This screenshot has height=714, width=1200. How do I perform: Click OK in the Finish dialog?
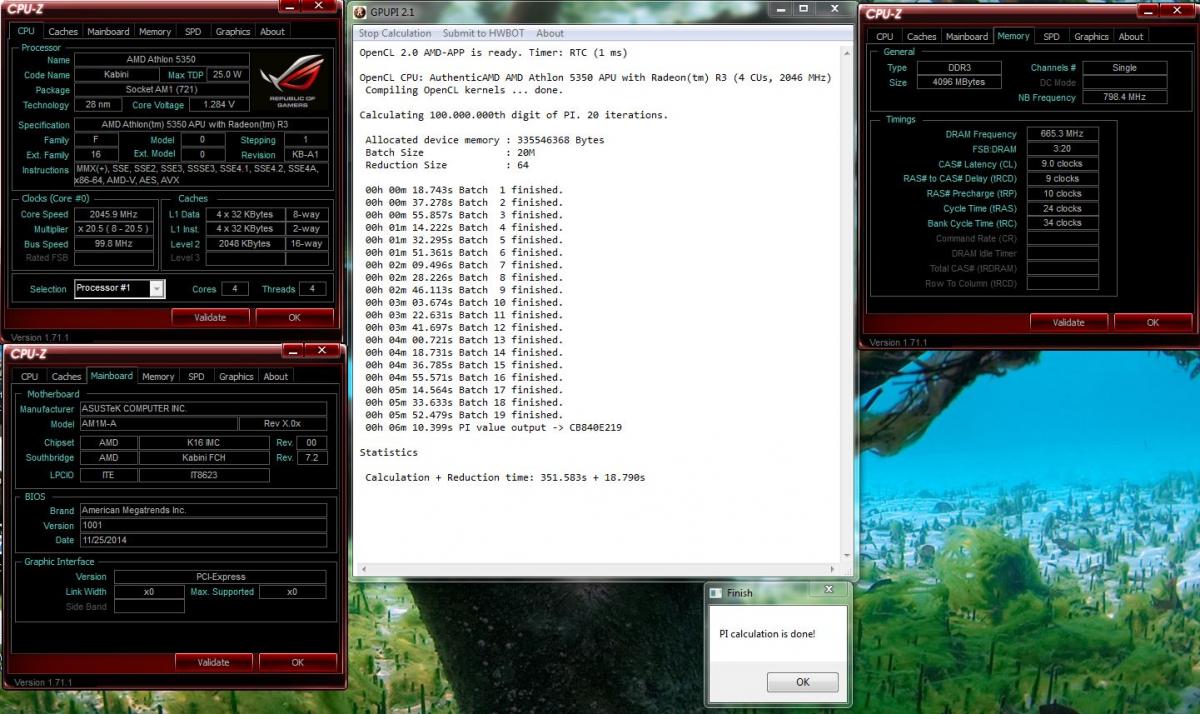pos(802,682)
